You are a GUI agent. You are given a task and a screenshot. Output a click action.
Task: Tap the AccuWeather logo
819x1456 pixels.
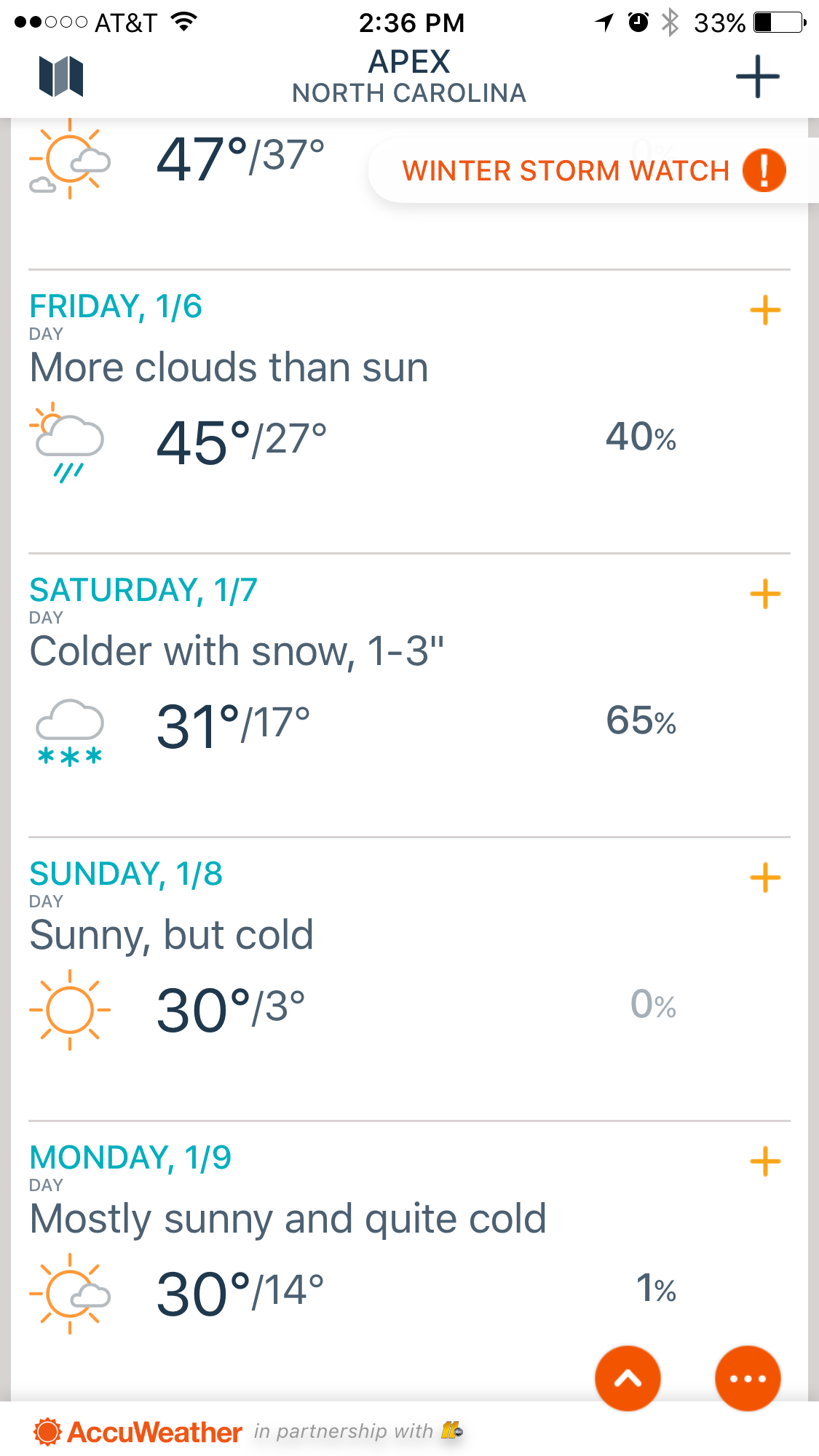pos(138,1432)
